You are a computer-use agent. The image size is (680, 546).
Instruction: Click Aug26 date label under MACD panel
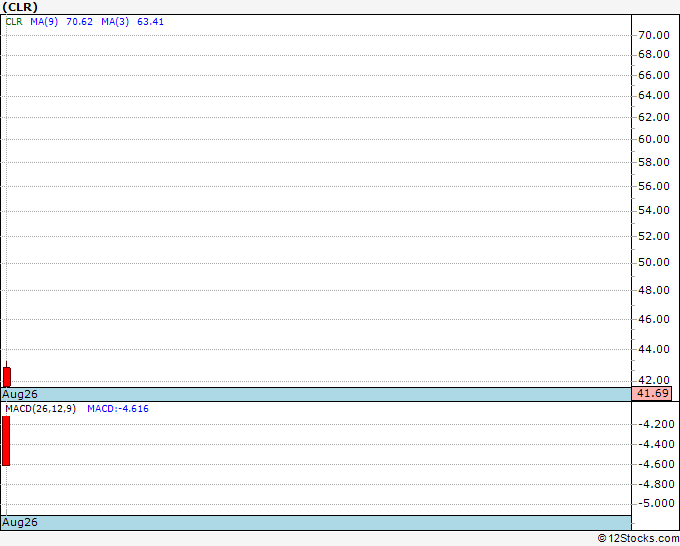20,522
